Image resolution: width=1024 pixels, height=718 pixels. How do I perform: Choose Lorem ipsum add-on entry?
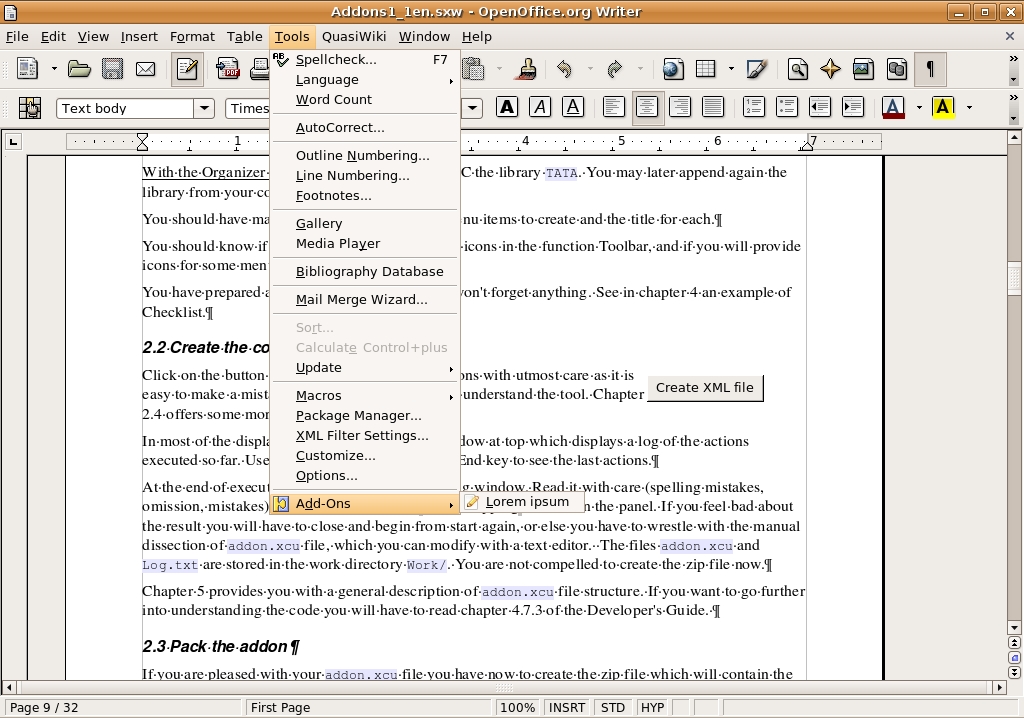click(x=526, y=502)
